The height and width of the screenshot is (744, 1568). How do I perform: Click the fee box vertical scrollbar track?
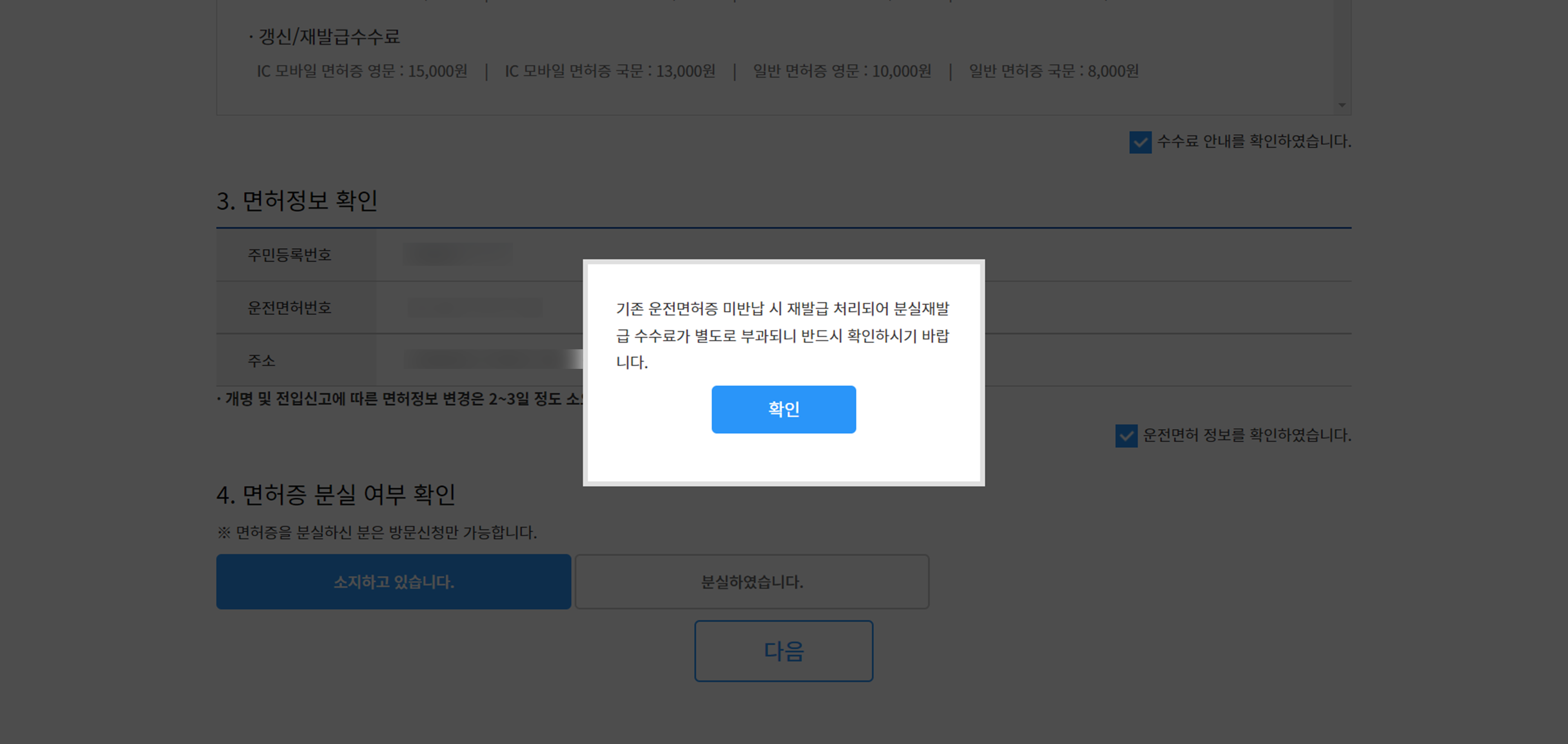(x=1341, y=49)
